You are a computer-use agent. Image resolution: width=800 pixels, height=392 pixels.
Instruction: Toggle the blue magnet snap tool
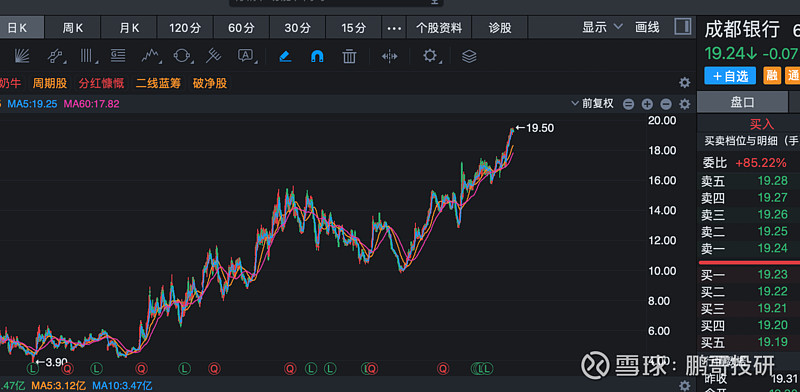317,56
